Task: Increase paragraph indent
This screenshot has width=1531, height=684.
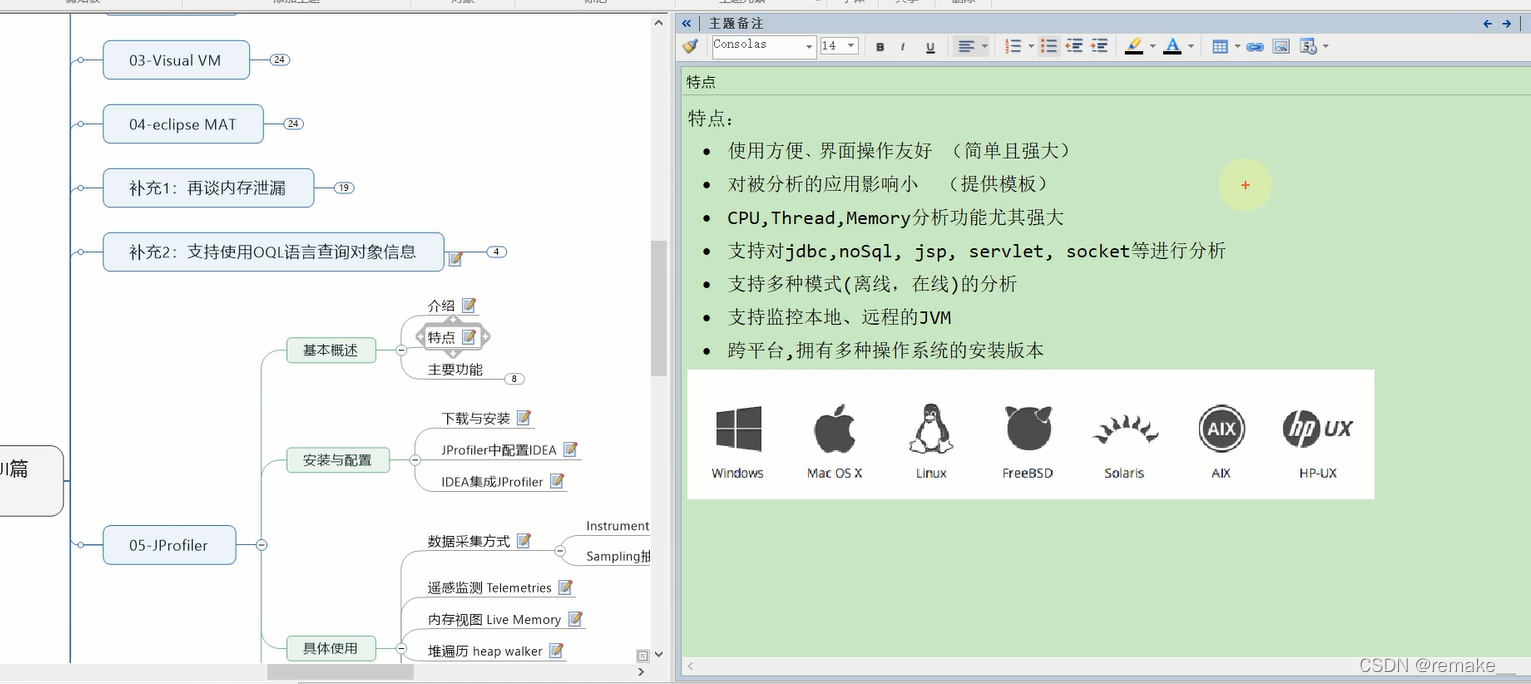Action: point(1098,46)
